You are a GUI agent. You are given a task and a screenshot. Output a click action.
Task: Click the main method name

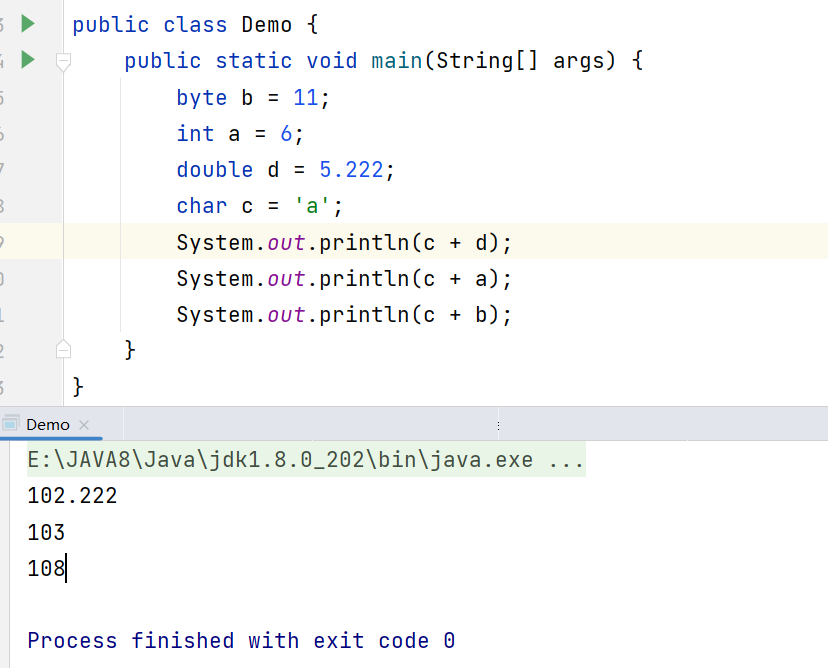coord(397,61)
